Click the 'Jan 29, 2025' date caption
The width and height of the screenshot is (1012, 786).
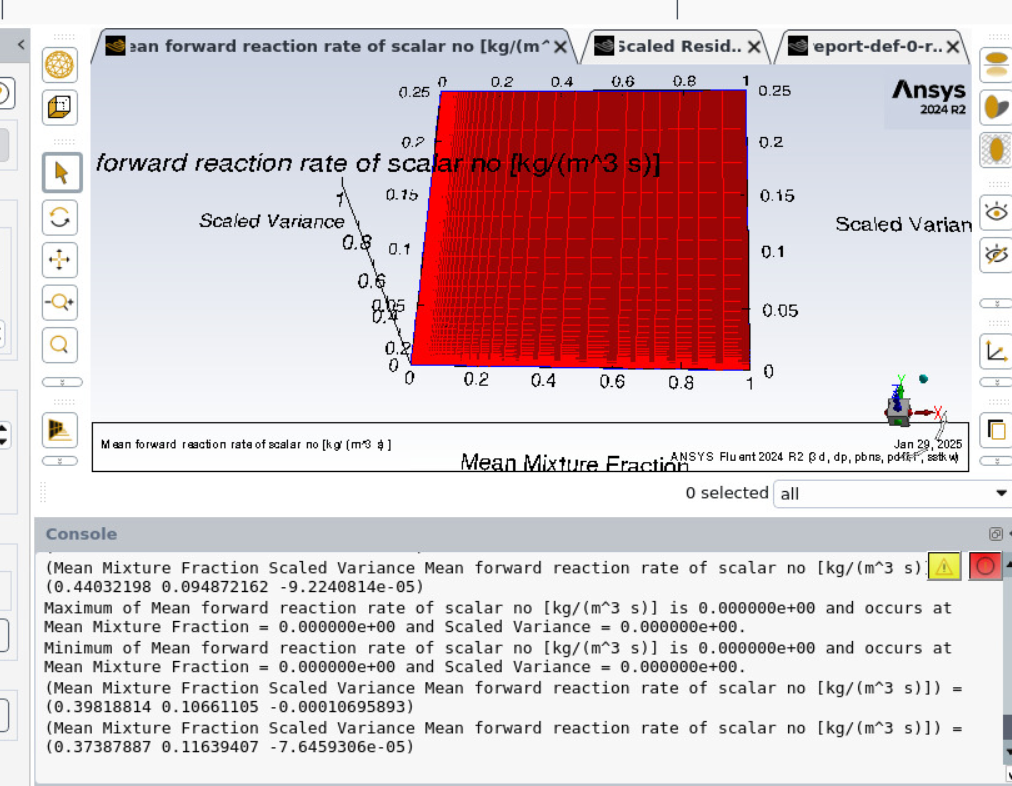[927, 444]
